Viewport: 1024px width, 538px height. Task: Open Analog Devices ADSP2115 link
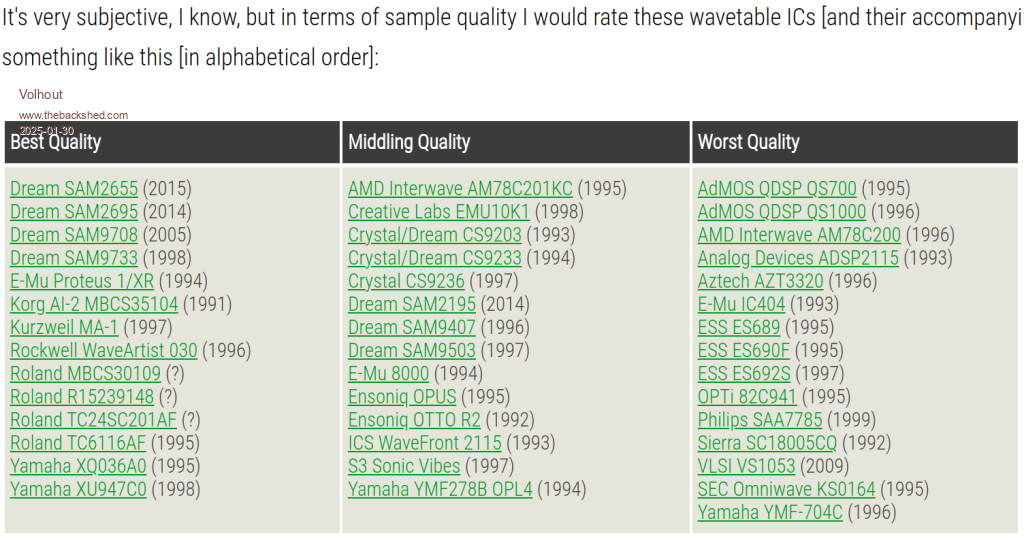tap(798, 259)
